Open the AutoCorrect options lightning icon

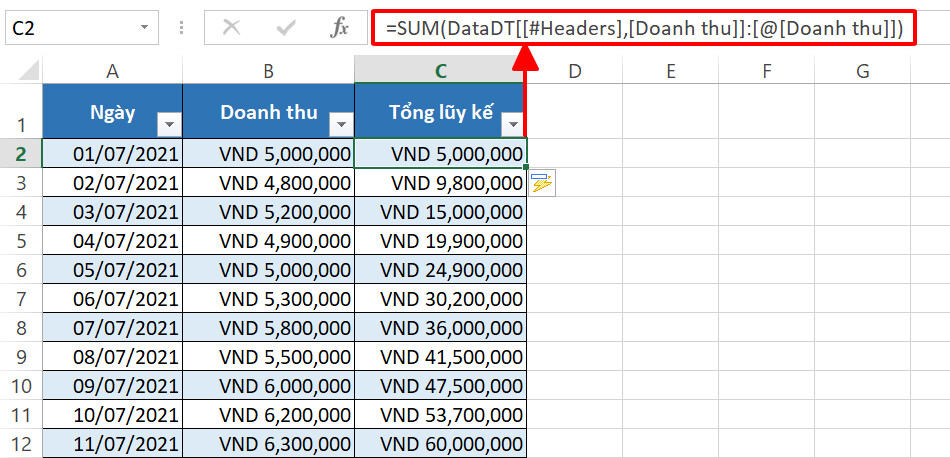tap(542, 183)
